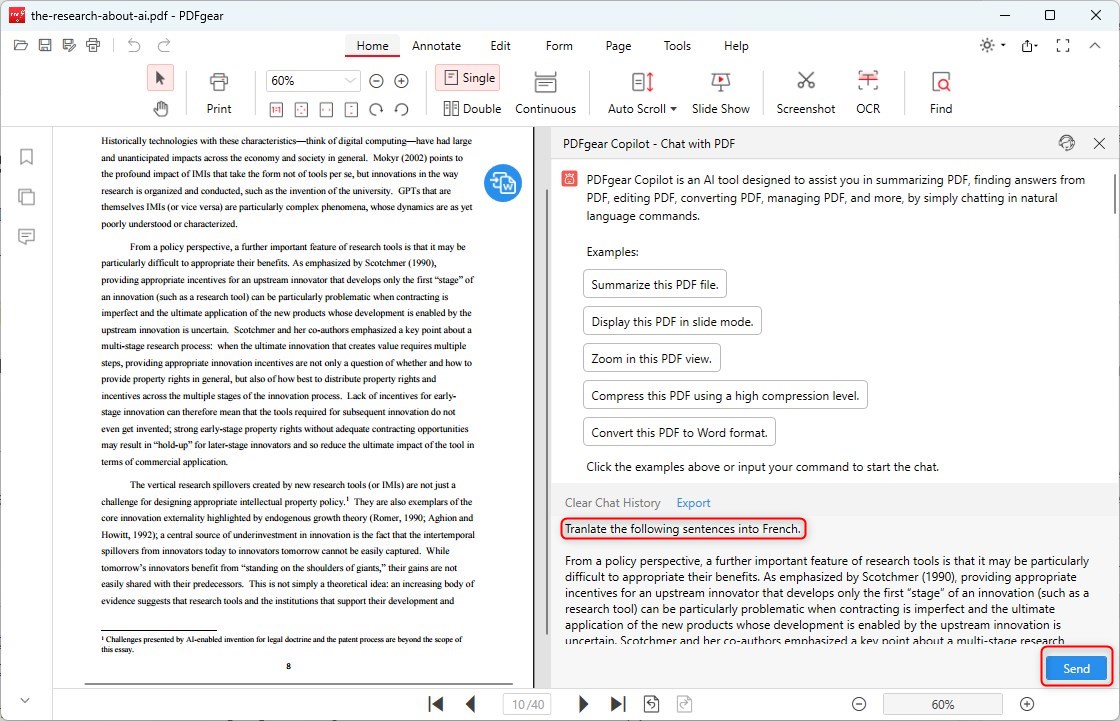Viewport: 1120px width, 721px height.
Task: Click the large Print button in the ribbon
Action: pyautogui.click(x=219, y=93)
